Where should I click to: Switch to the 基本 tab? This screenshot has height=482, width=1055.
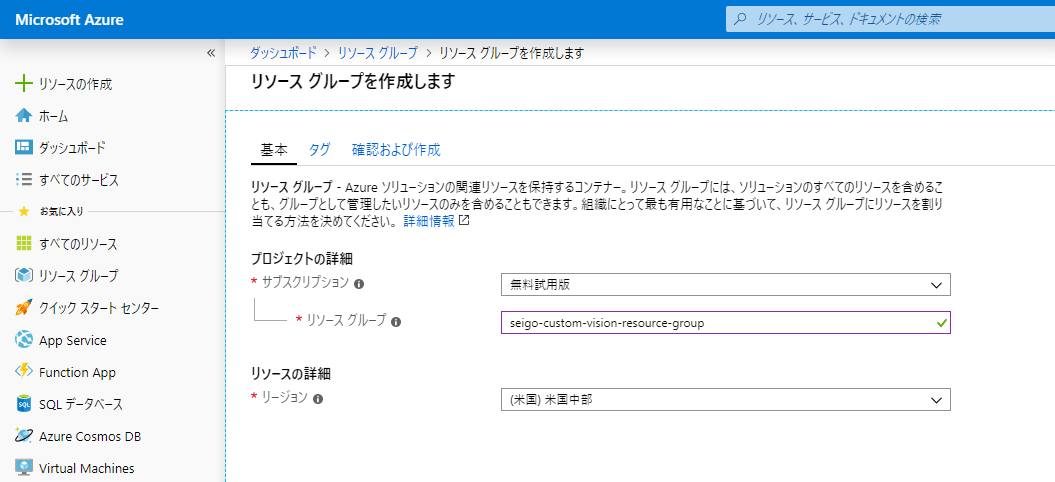[274, 150]
